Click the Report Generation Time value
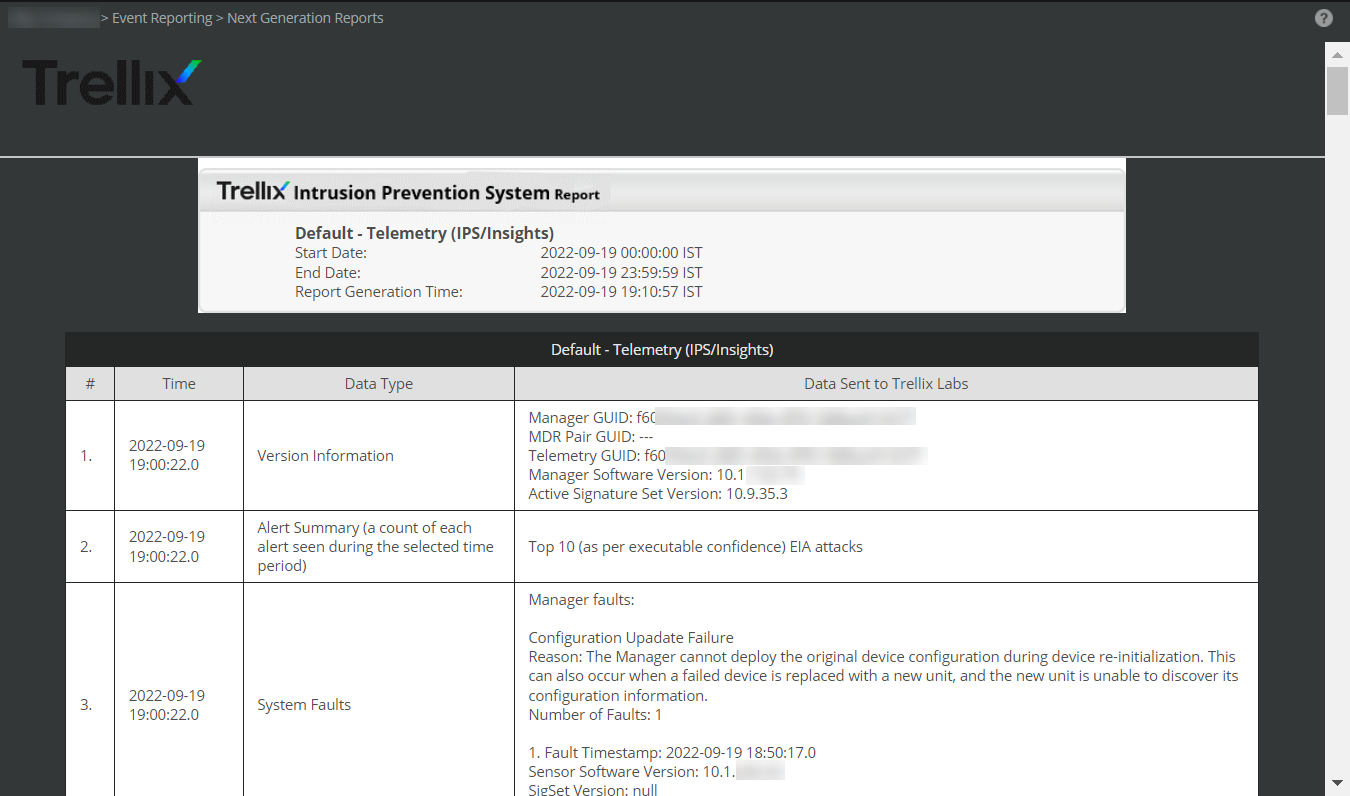The image size is (1350, 796). [621, 292]
